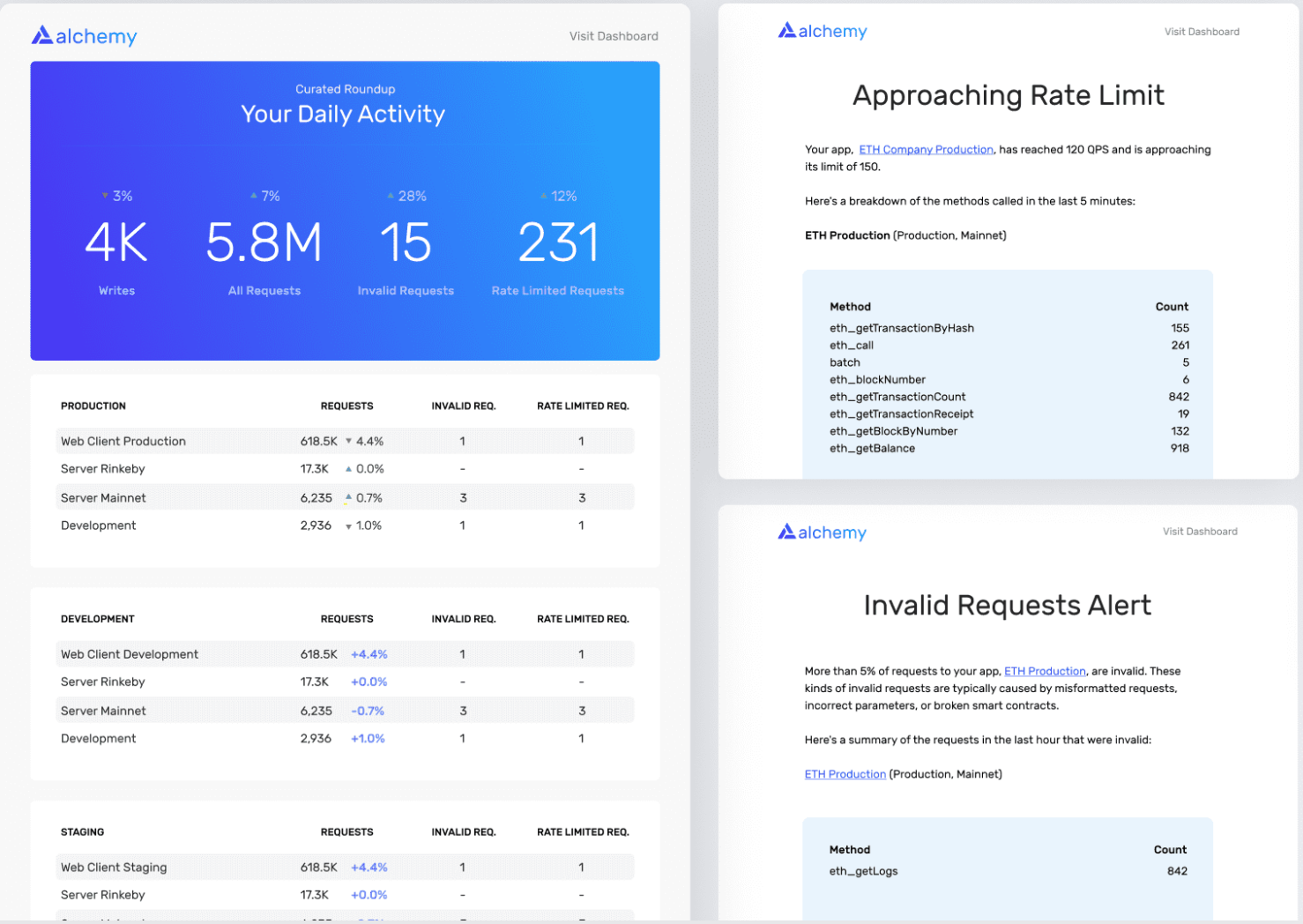Click the up arrow beside Invalid Requests 28%
The width and height of the screenshot is (1303, 924).
click(391, 196)
